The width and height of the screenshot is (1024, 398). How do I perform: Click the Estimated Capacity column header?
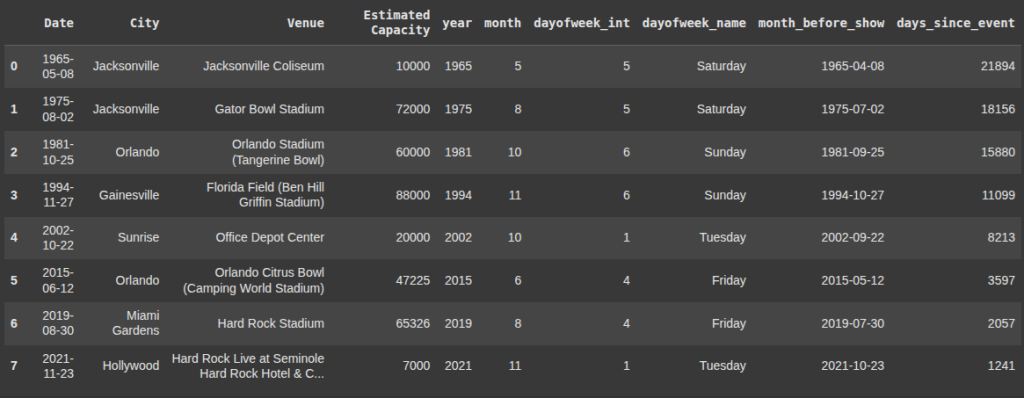point(396,23)
